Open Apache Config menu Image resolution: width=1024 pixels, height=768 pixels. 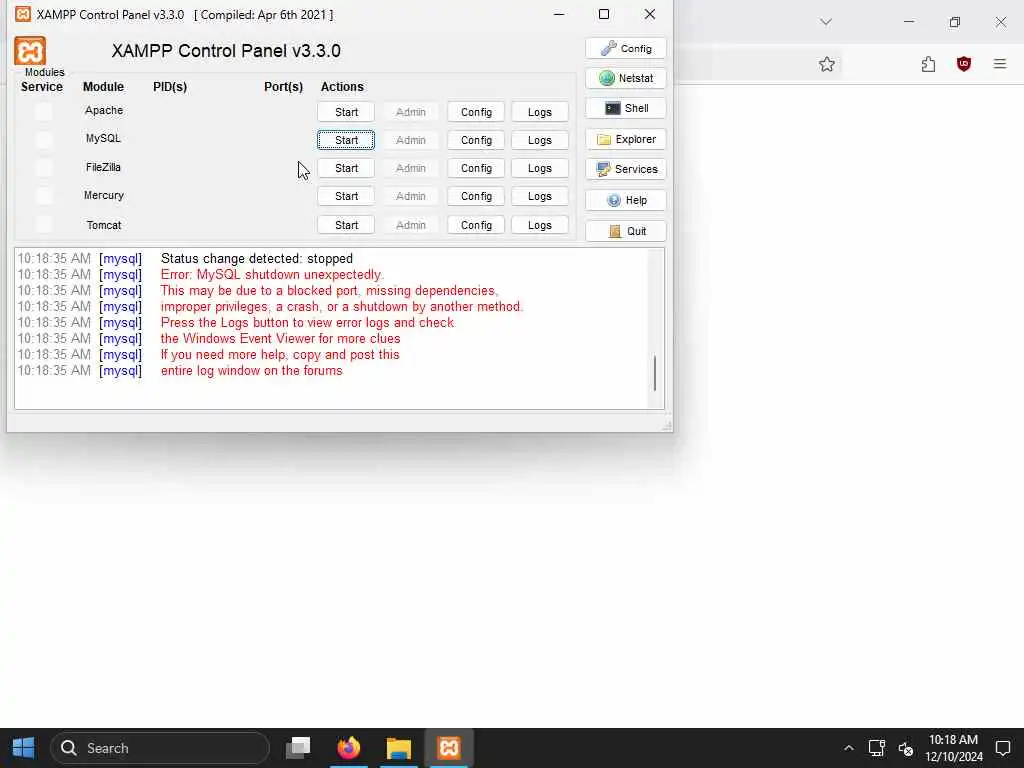pyautogui.click(x=476, y=112)
